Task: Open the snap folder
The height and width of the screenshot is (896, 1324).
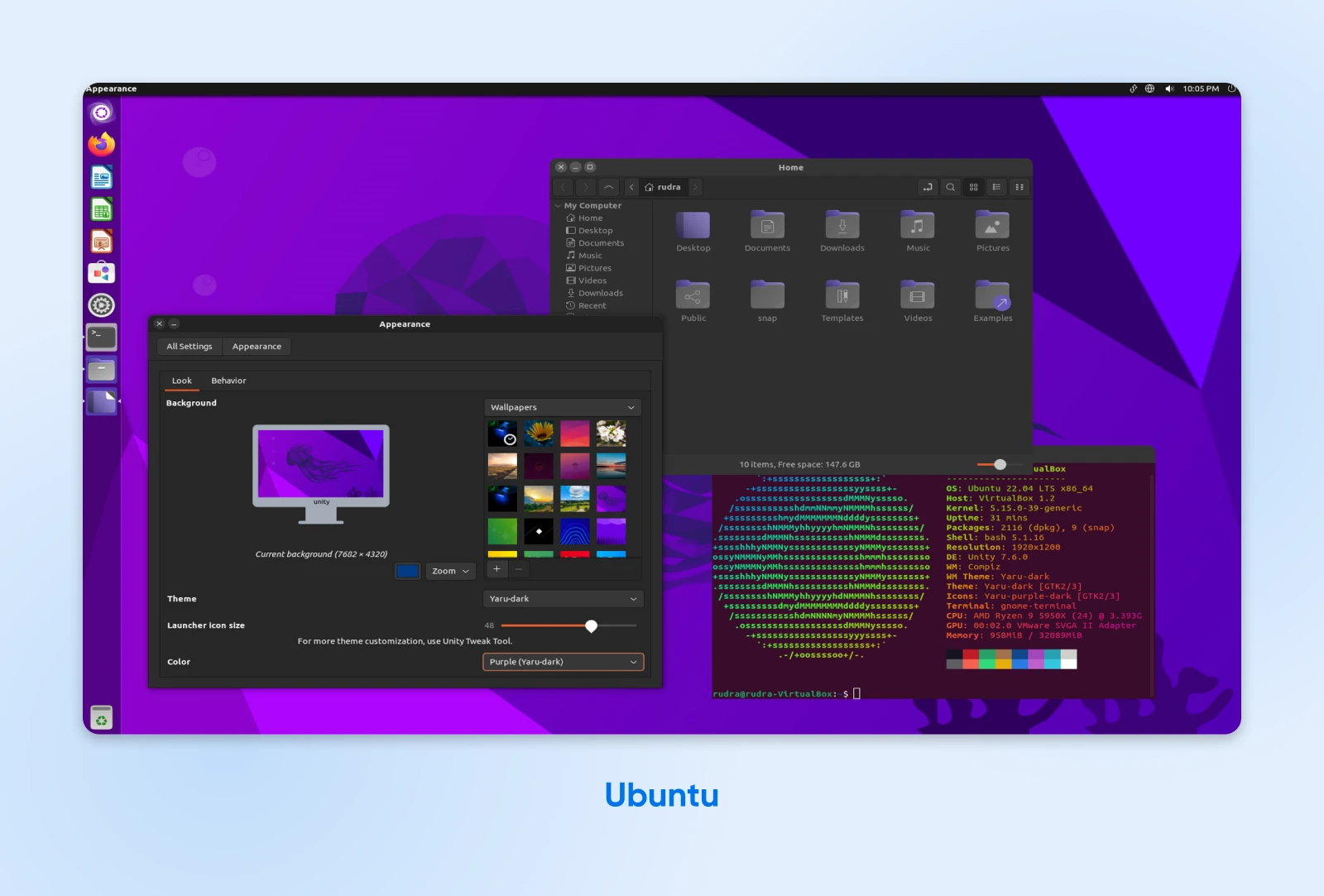Action: [x=767, y=301]
